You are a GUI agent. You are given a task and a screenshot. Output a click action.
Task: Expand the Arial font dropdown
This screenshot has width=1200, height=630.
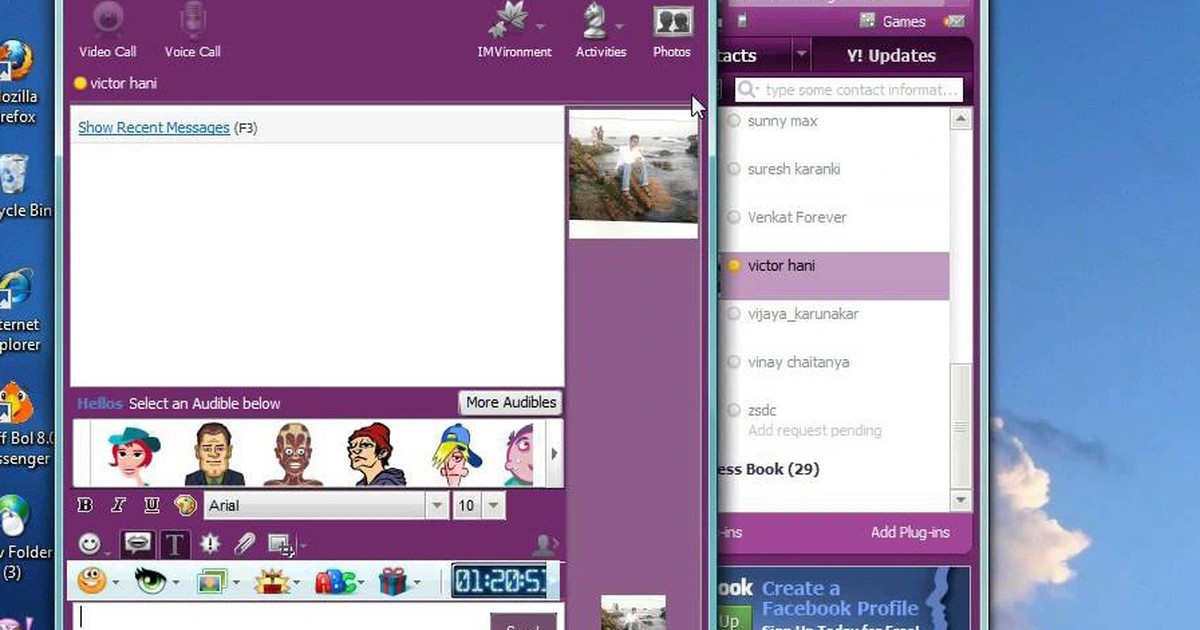point(436,506)
